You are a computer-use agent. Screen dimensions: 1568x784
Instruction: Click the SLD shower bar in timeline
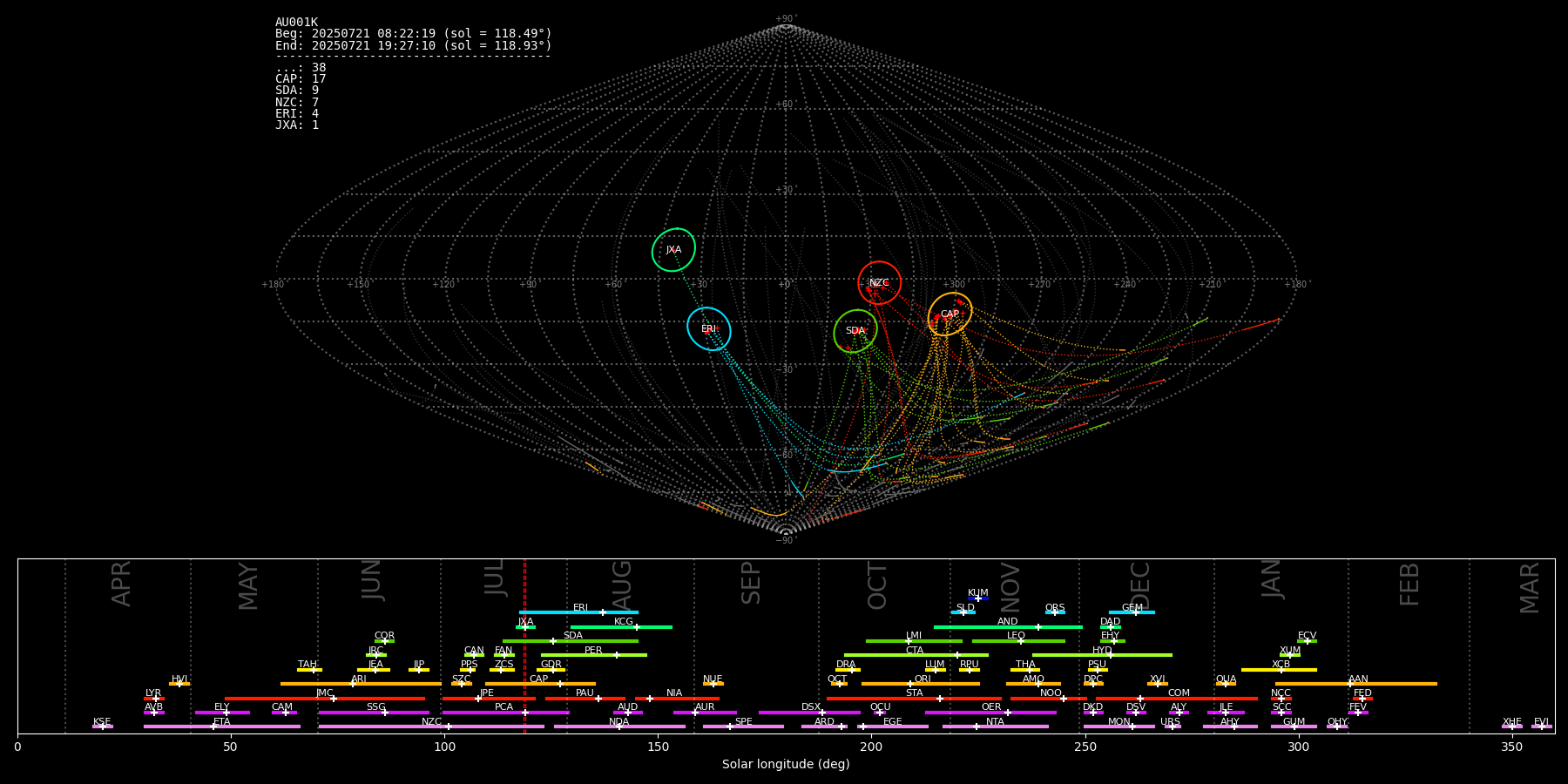pos(963,612)
